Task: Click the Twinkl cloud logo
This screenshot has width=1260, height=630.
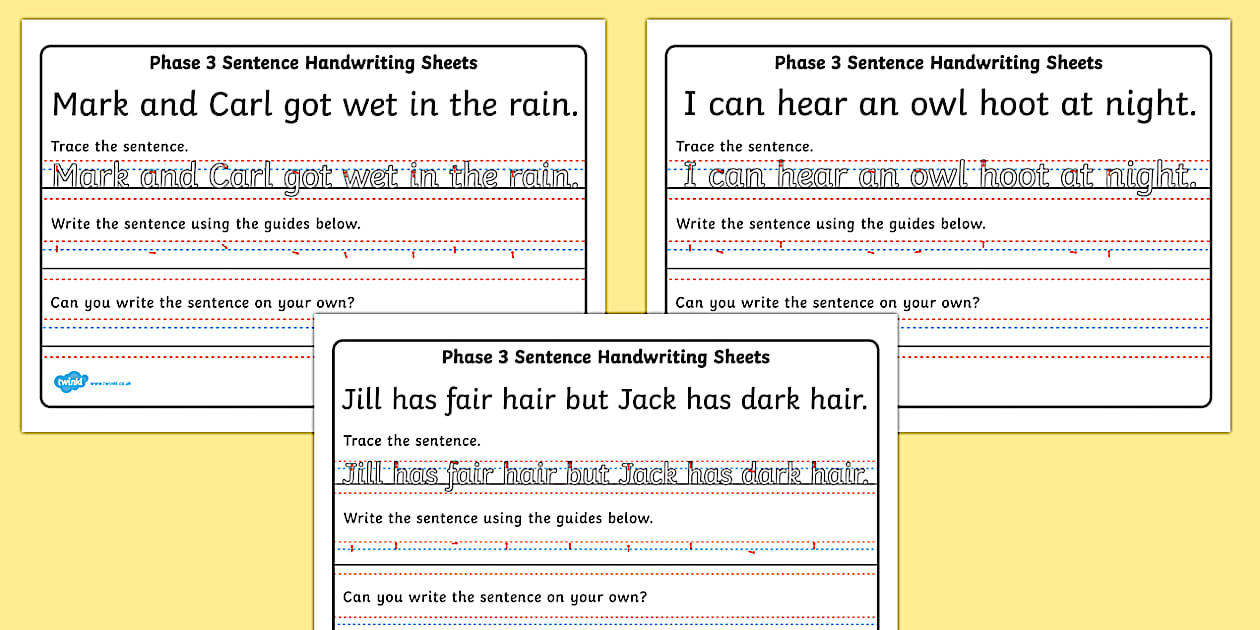Action: [x=72, y=380]
